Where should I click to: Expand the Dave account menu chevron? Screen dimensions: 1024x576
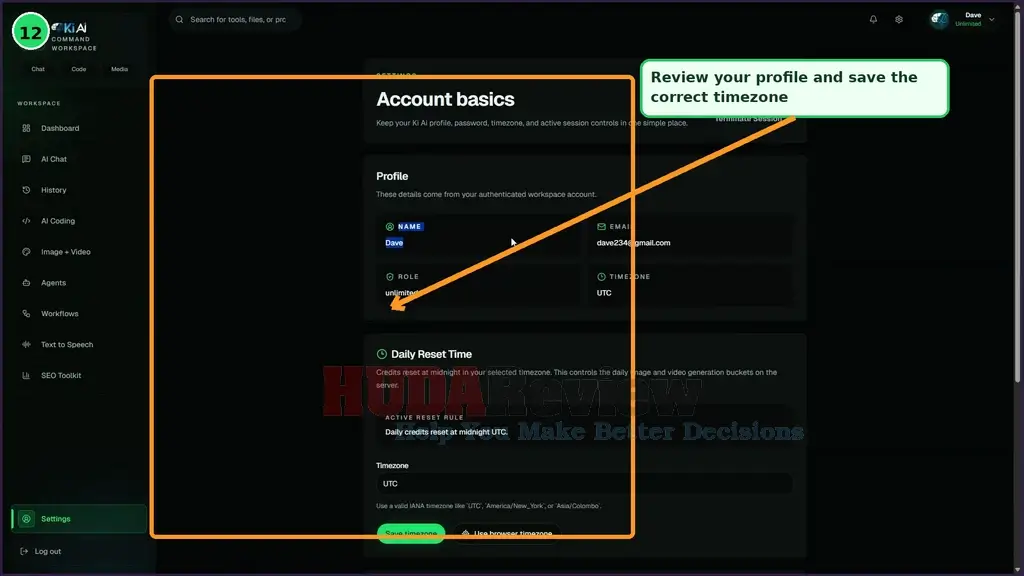tap(991, 20)
